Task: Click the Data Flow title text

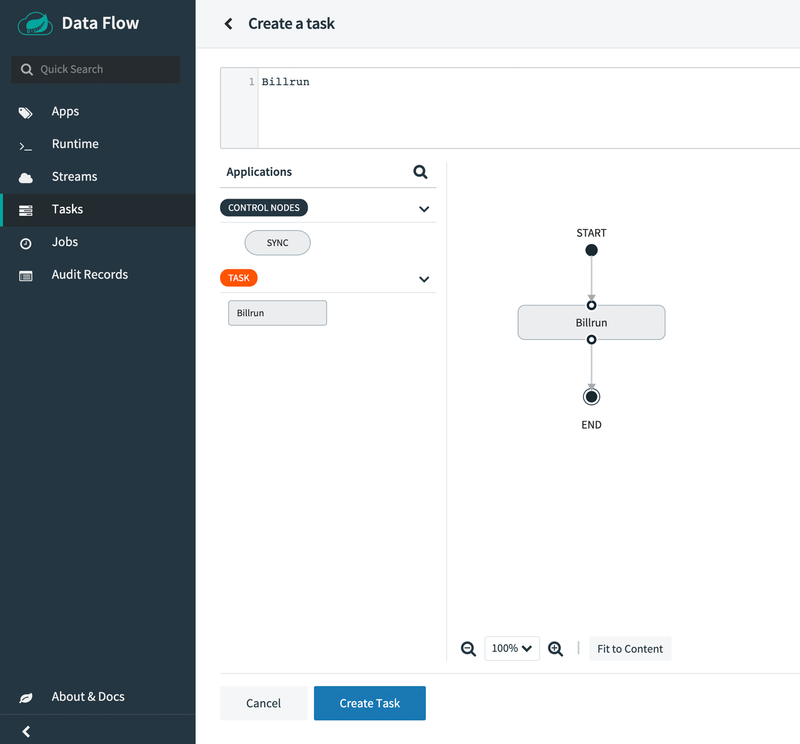Action: (x=101, y=23)
